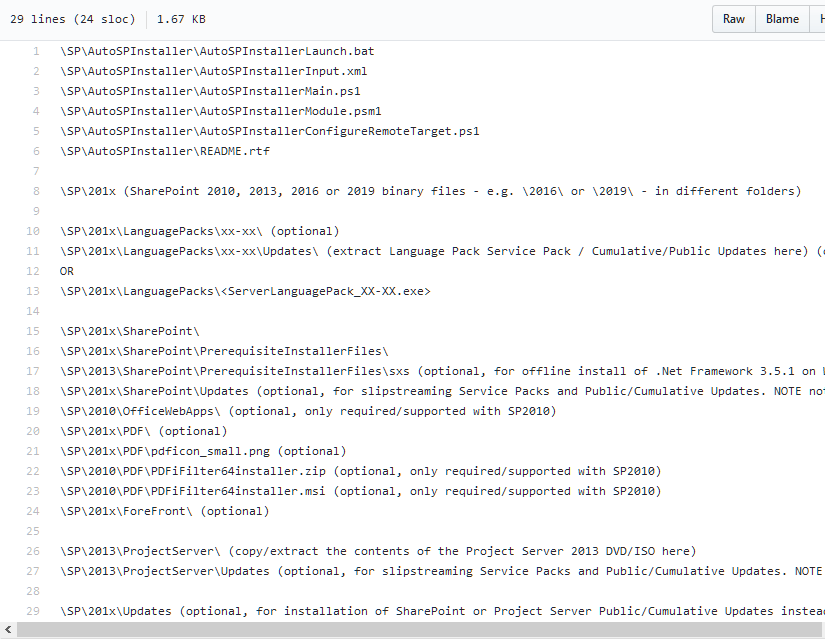Open the Raw file view
The height and width of the screenshot is (640, 825).
point(733,19)
